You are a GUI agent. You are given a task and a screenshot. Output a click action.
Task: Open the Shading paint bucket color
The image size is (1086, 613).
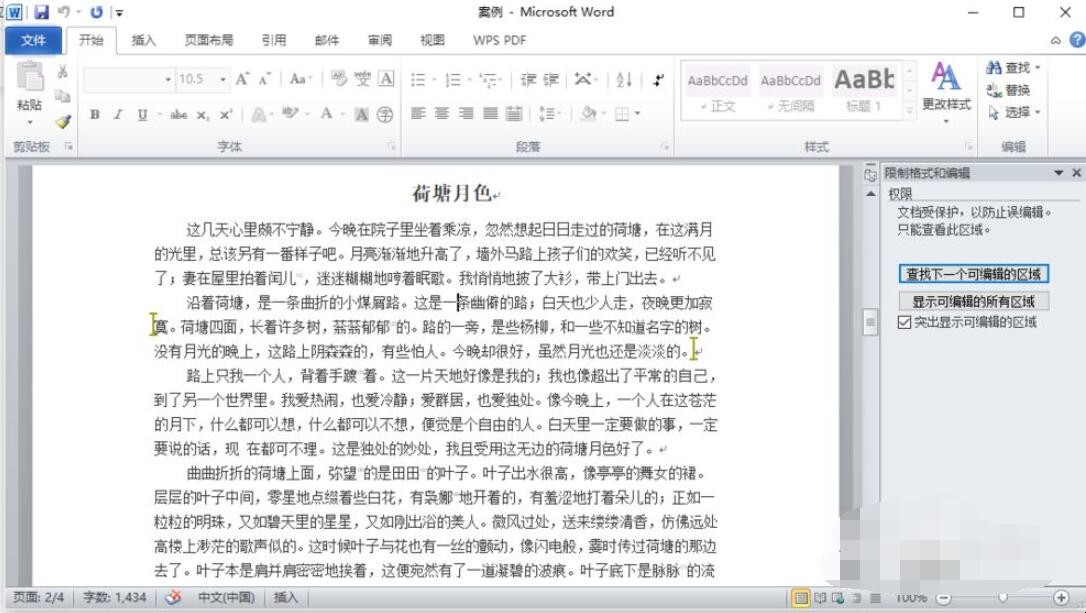coord(588,114)
